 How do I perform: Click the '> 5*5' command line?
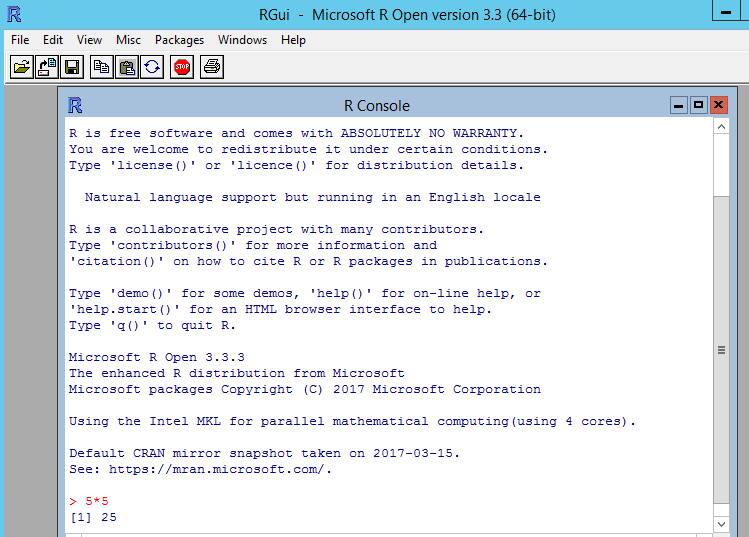[x=89, y=501]
